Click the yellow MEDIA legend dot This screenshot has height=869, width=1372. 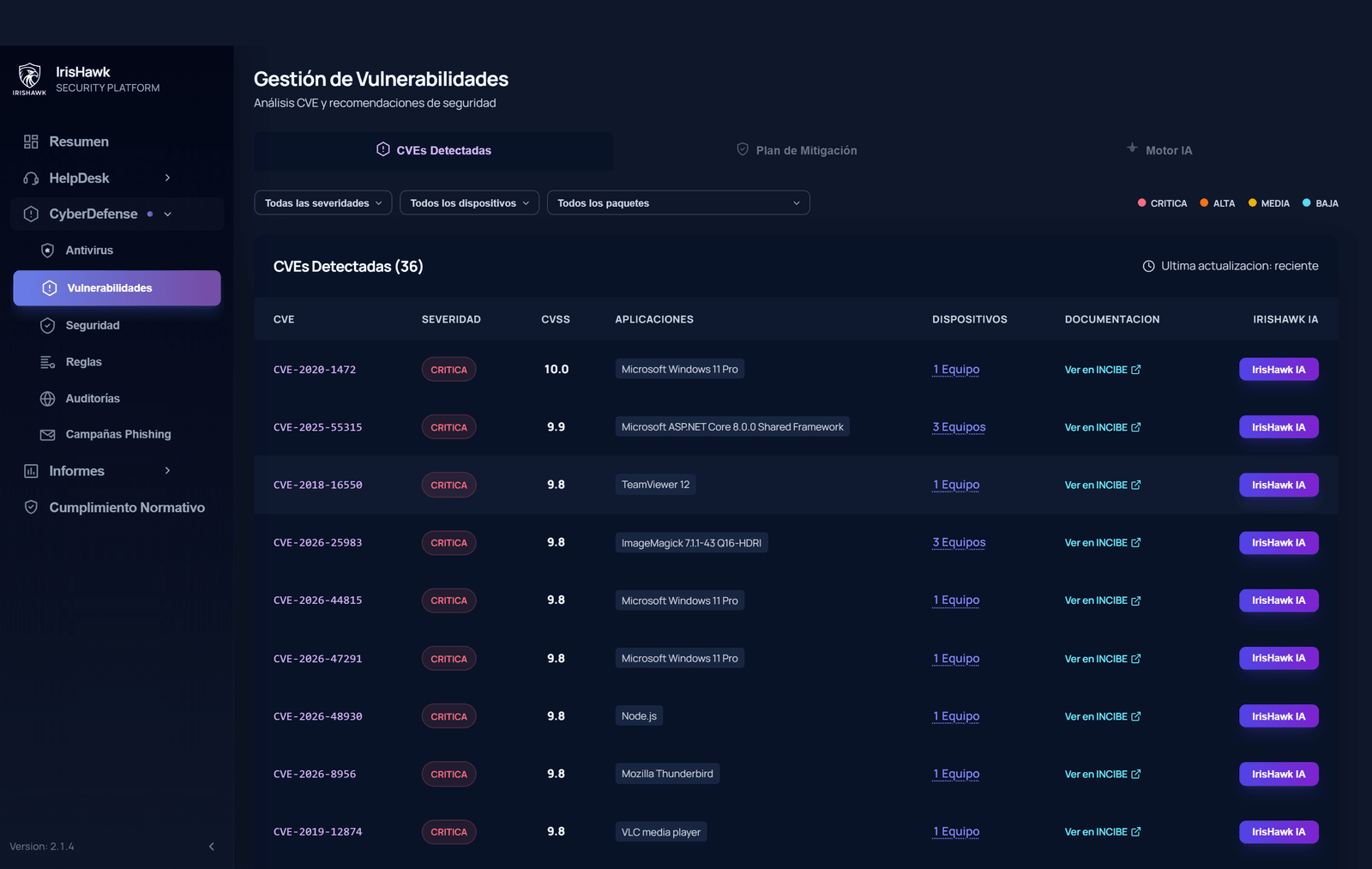(x=1253, y=203)
